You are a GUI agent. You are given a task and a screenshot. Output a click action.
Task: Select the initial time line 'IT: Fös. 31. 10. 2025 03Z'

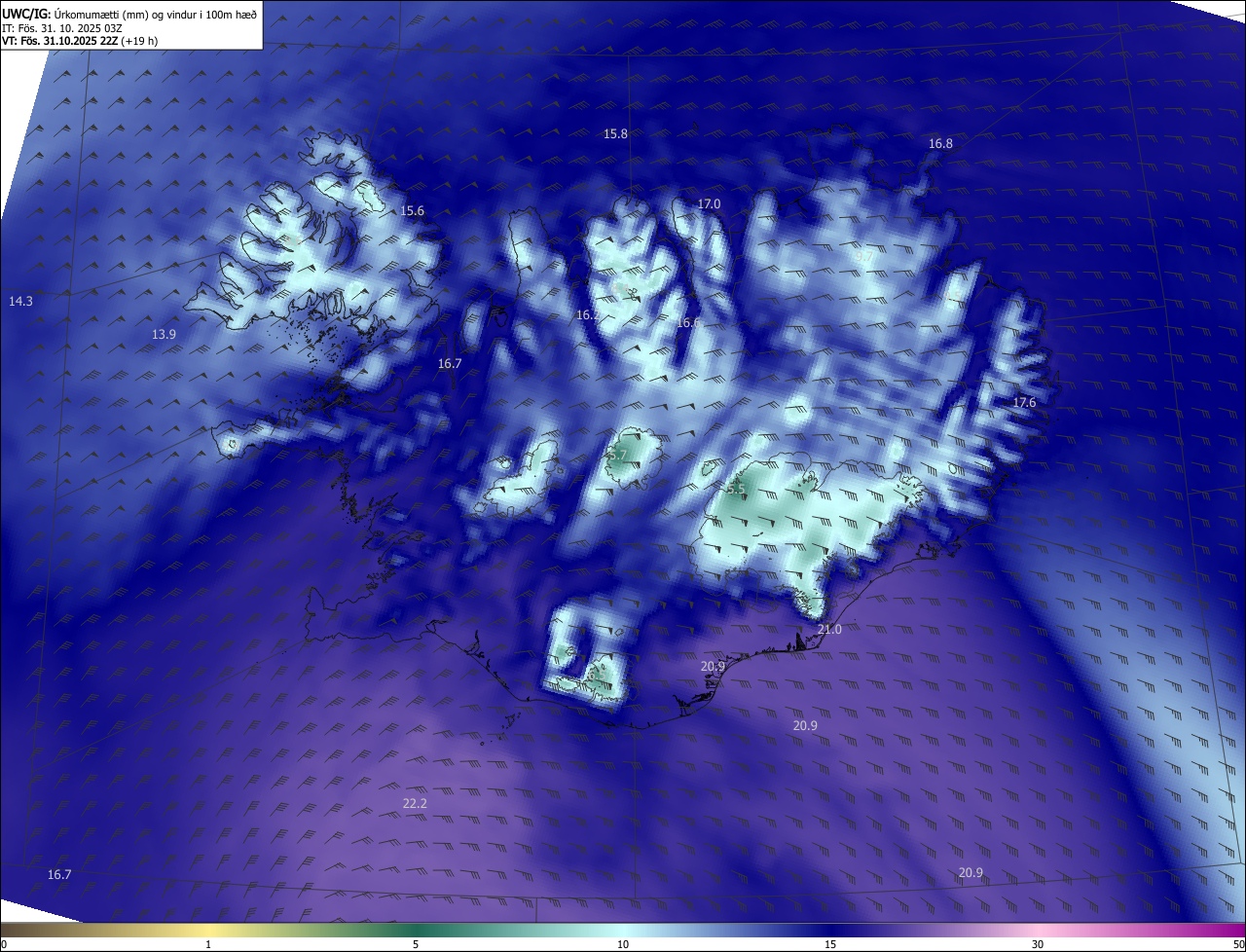tap(62, 28)
